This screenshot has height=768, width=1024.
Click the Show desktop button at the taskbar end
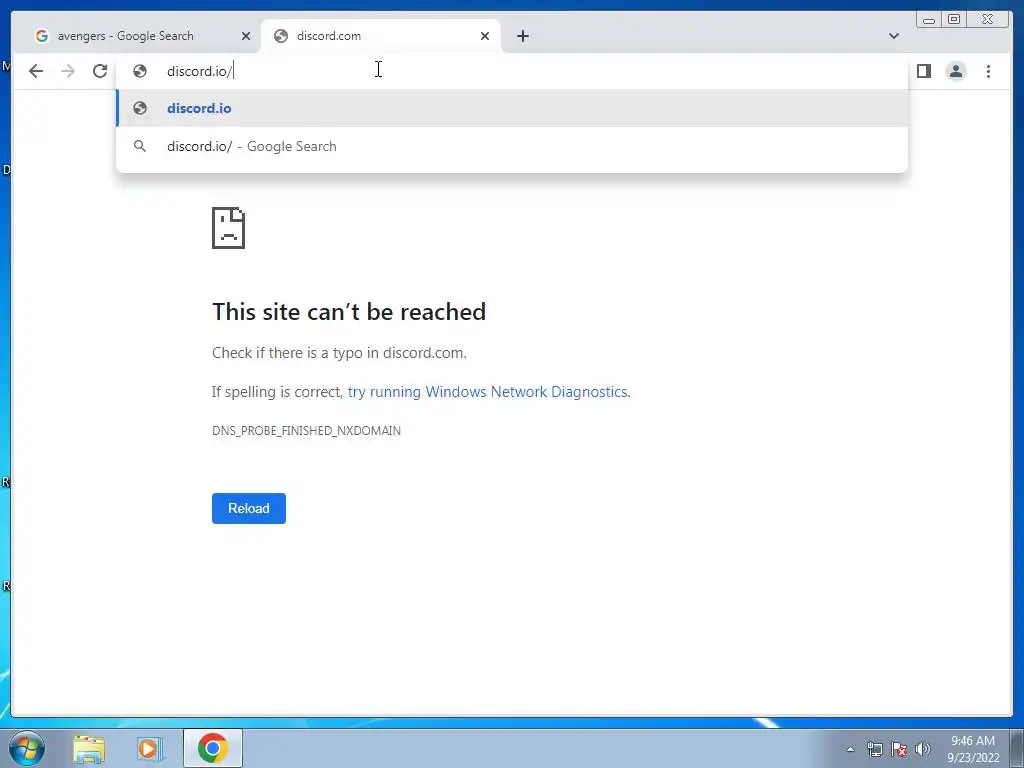pos(1017,748)
